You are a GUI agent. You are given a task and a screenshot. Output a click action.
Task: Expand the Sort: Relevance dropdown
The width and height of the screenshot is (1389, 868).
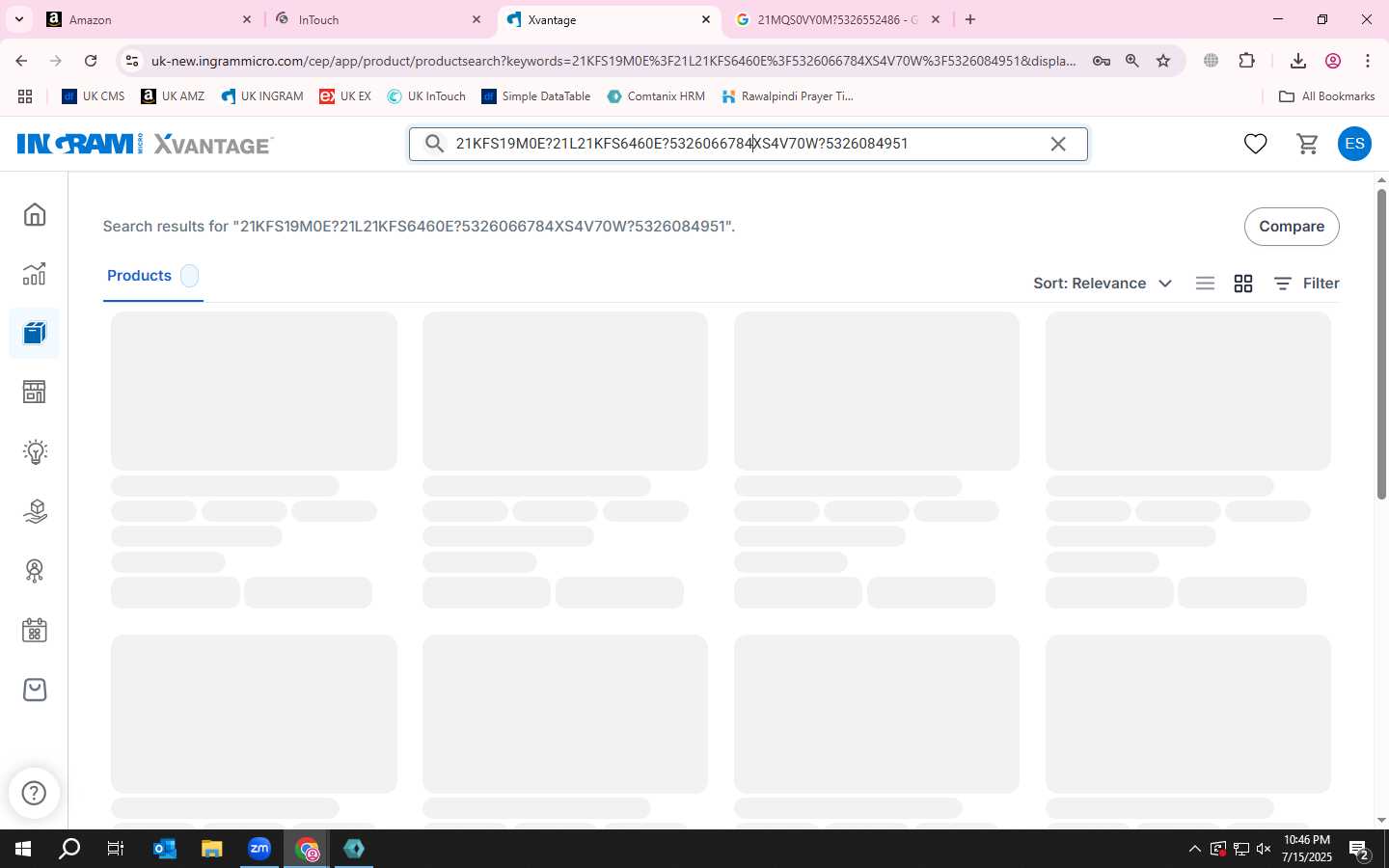click(1103, 284)
